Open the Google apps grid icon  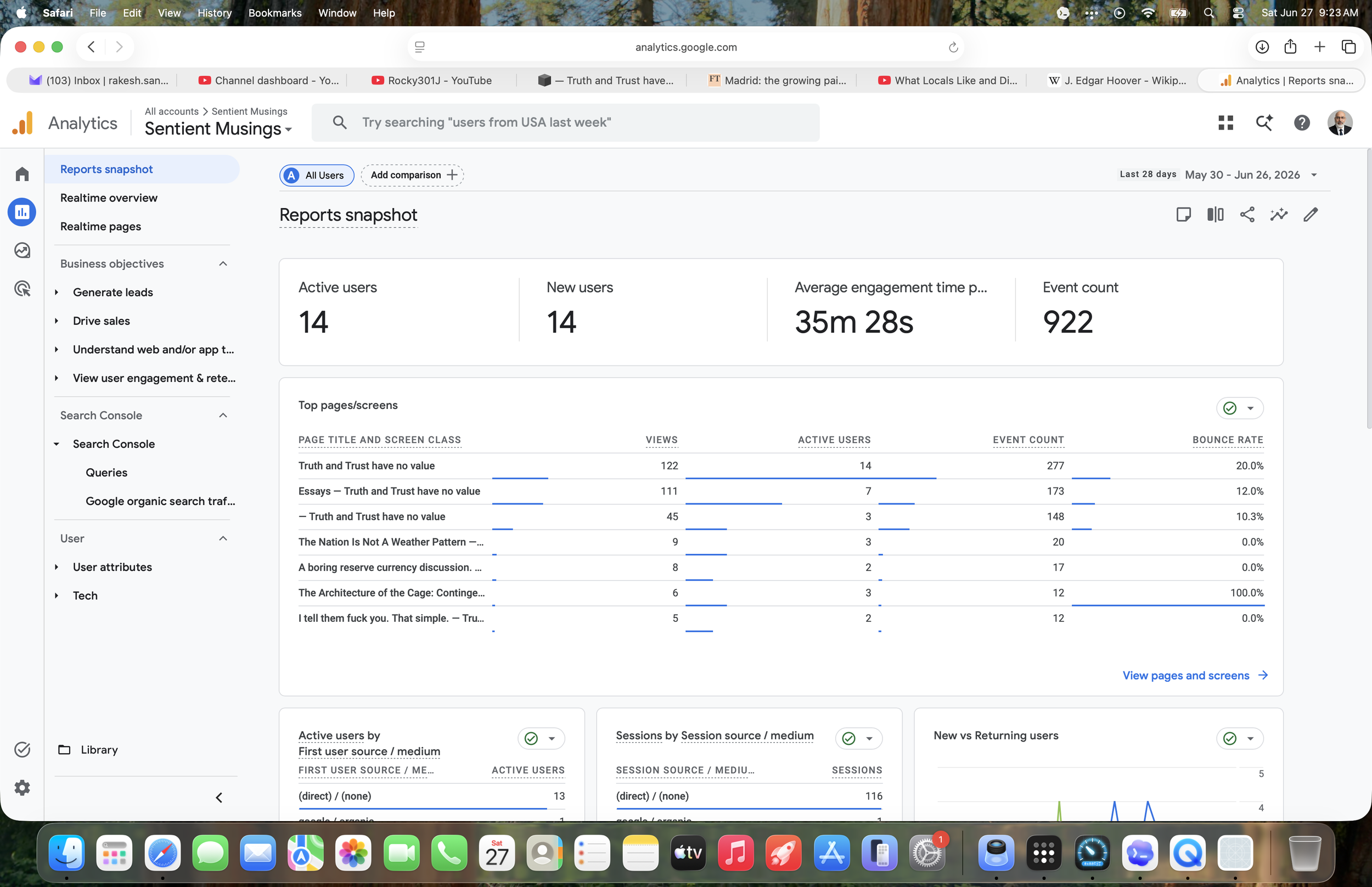1226,123
